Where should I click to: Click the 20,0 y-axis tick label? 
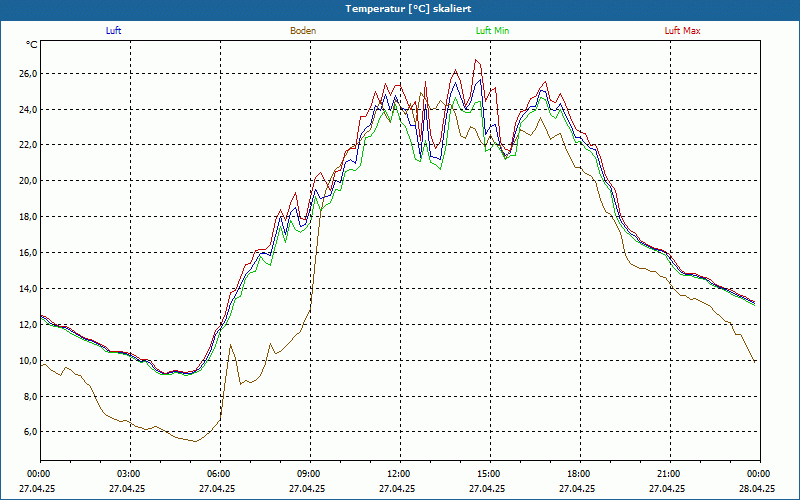click(27, 181)
